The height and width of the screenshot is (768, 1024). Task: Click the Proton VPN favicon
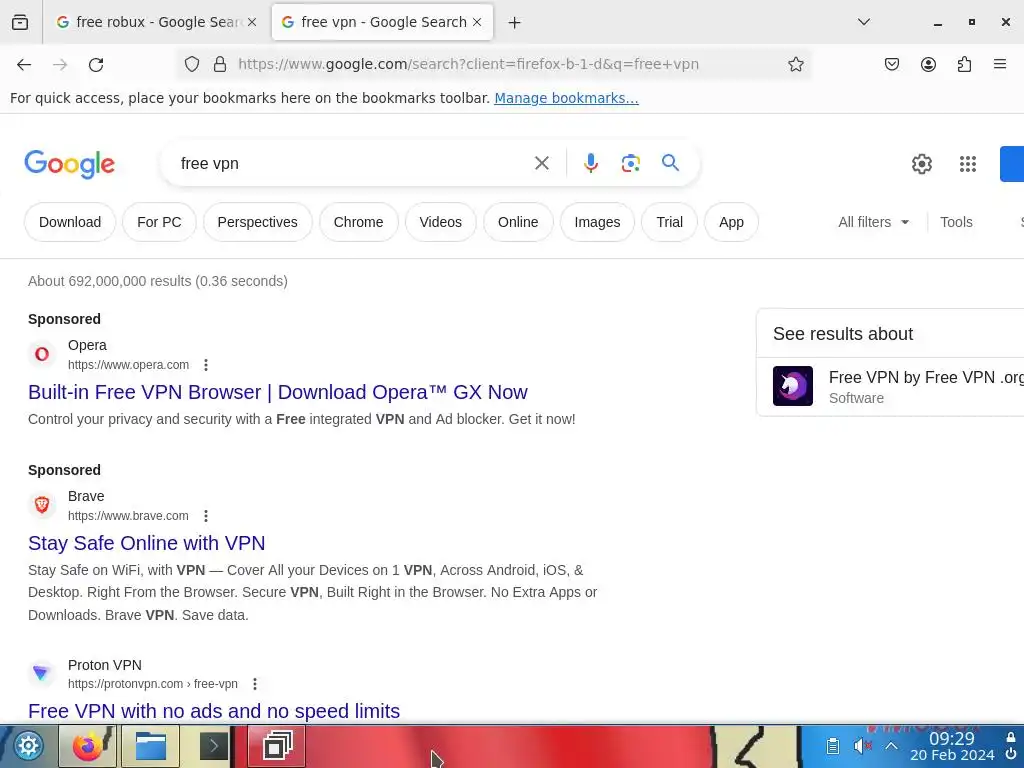pos(41,673)
